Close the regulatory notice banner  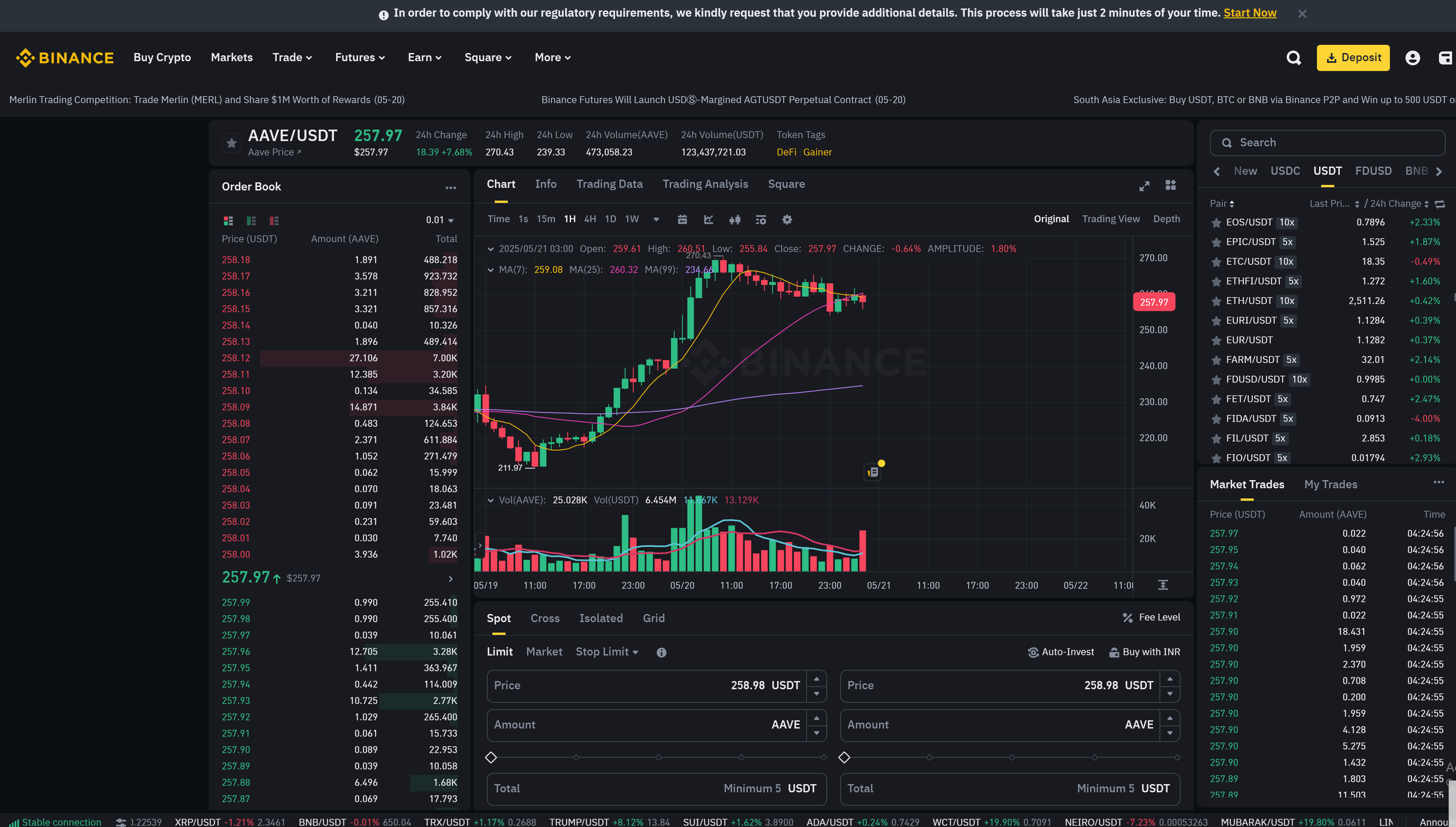pyautogui.click(x=1302, y=14)
